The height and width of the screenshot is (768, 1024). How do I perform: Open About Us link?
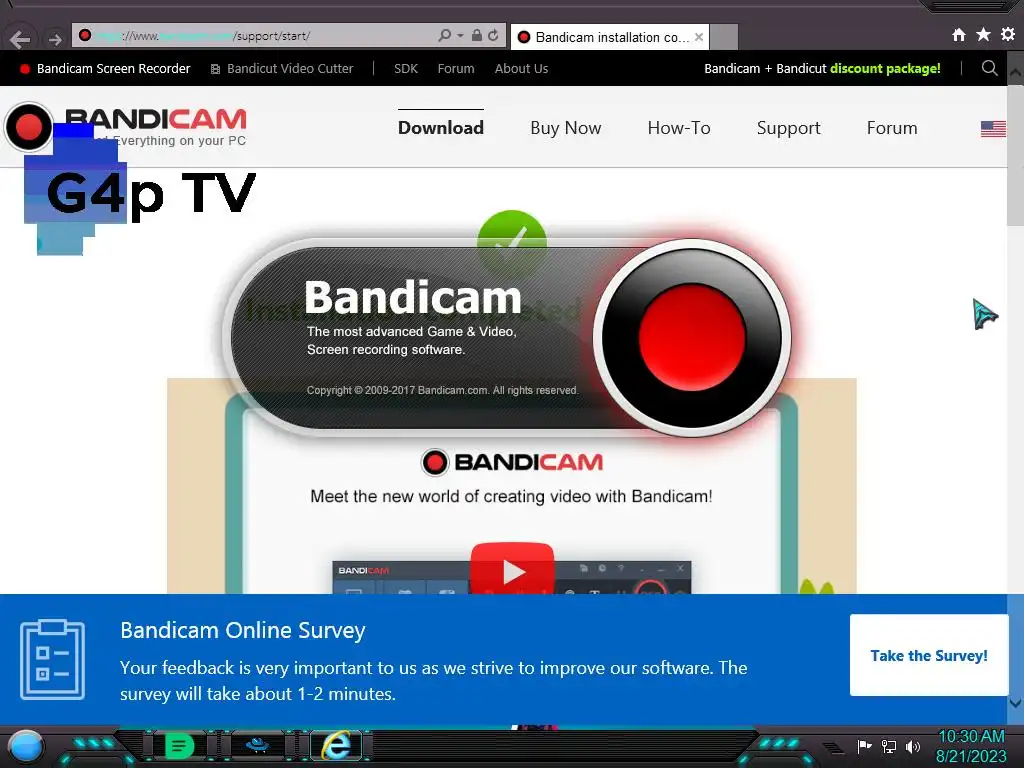pos(521,69)
